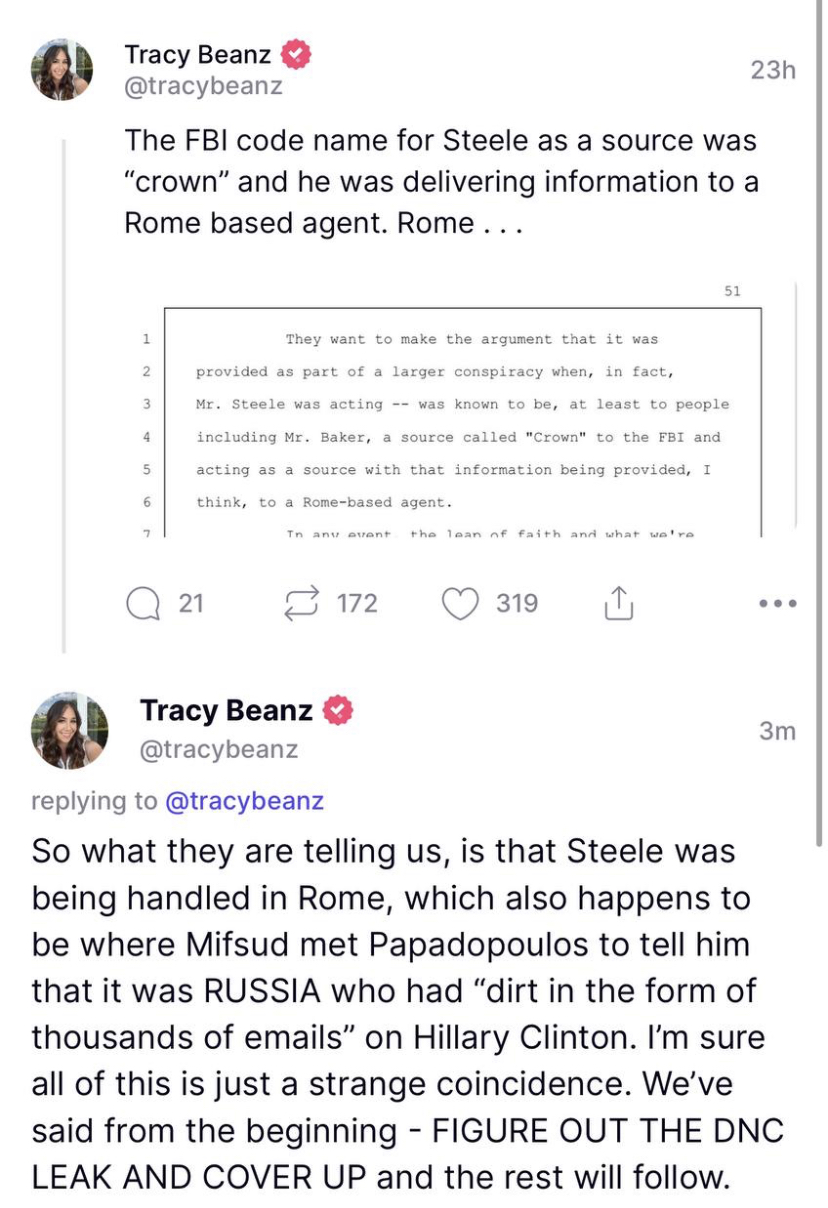Viewport: 828px width, 1208px height.
Task: Open the transcript document image
Action: point(460,418)
